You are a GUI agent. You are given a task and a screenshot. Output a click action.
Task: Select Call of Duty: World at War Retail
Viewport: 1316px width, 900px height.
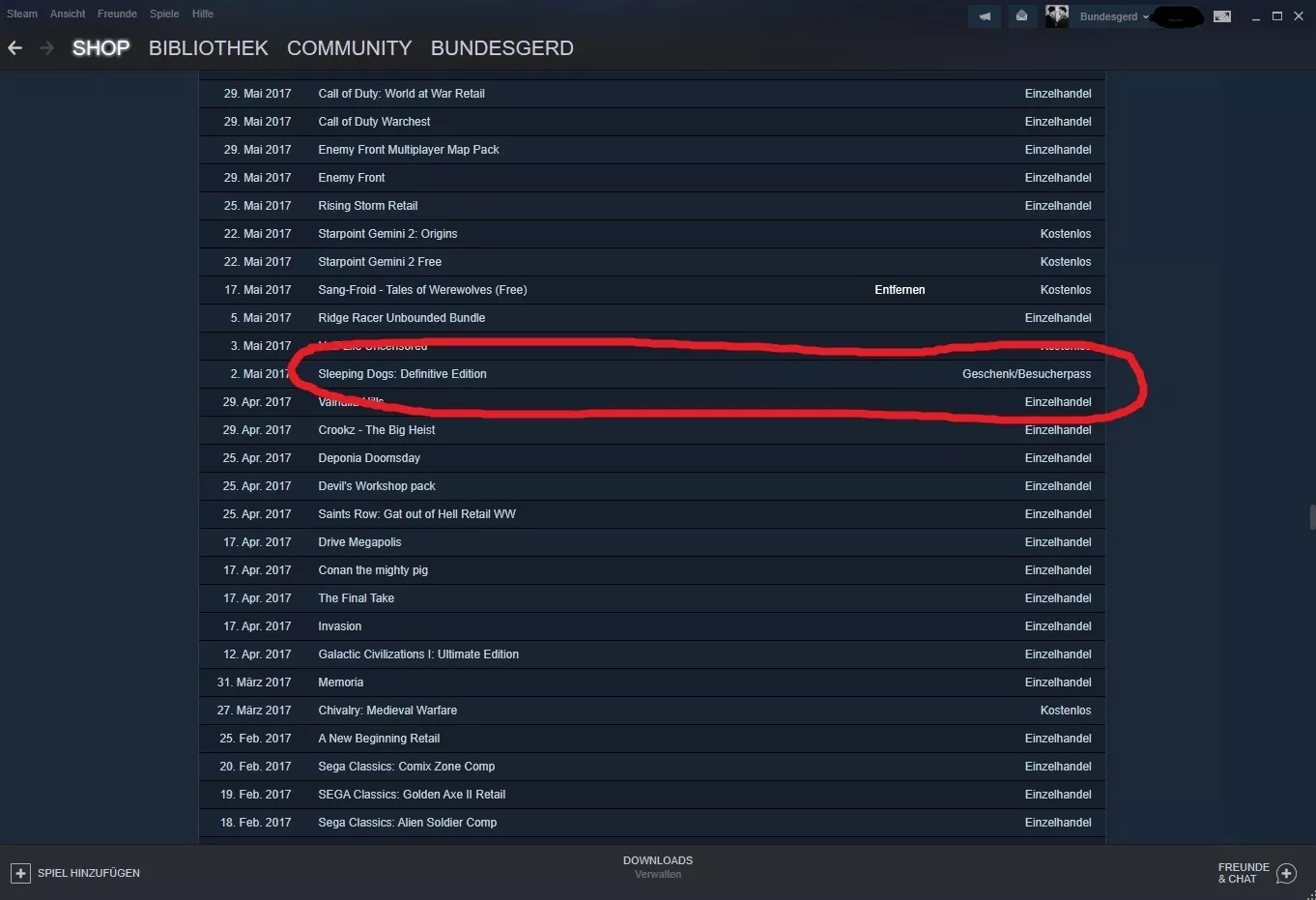click(x=402, y=94)
